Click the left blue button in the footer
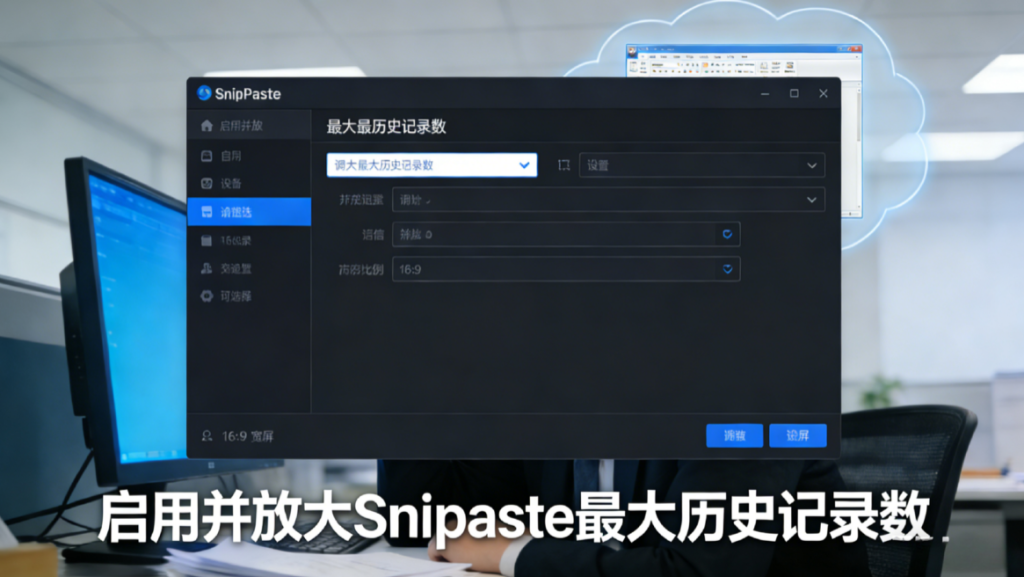The width and height of the screenshot is (1024, 577). (734, 436)
